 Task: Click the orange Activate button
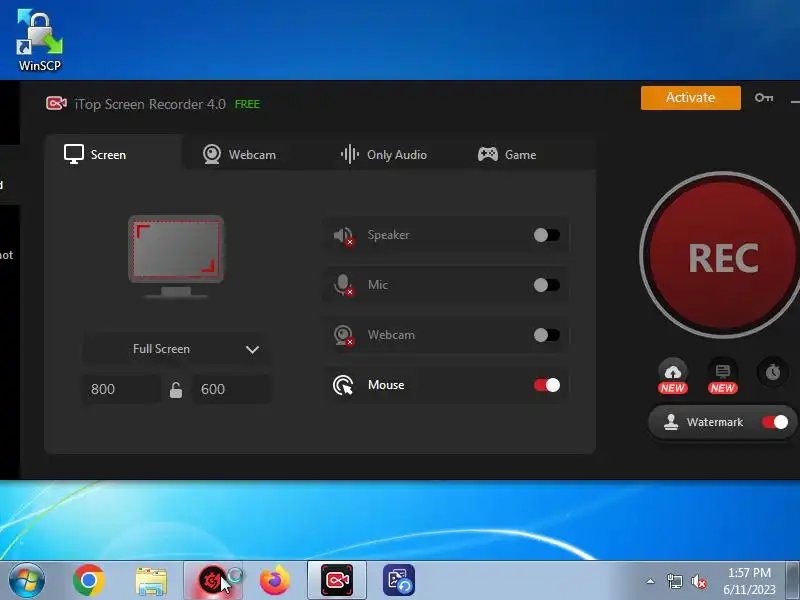pos(690,97)
